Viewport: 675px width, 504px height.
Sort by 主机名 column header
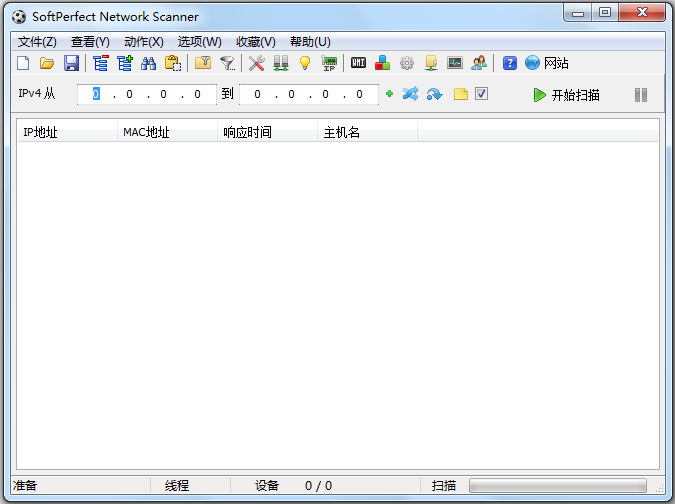367,132
